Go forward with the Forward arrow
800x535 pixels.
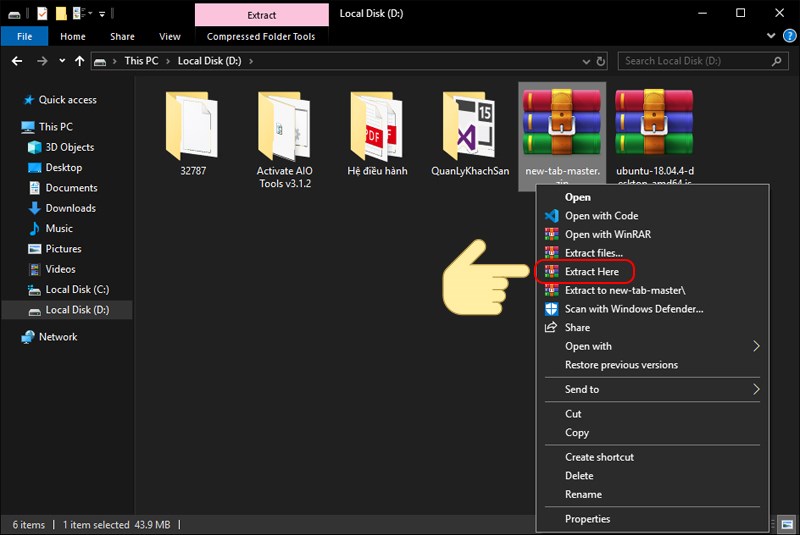pyautogui.click(x=42, y=61)
